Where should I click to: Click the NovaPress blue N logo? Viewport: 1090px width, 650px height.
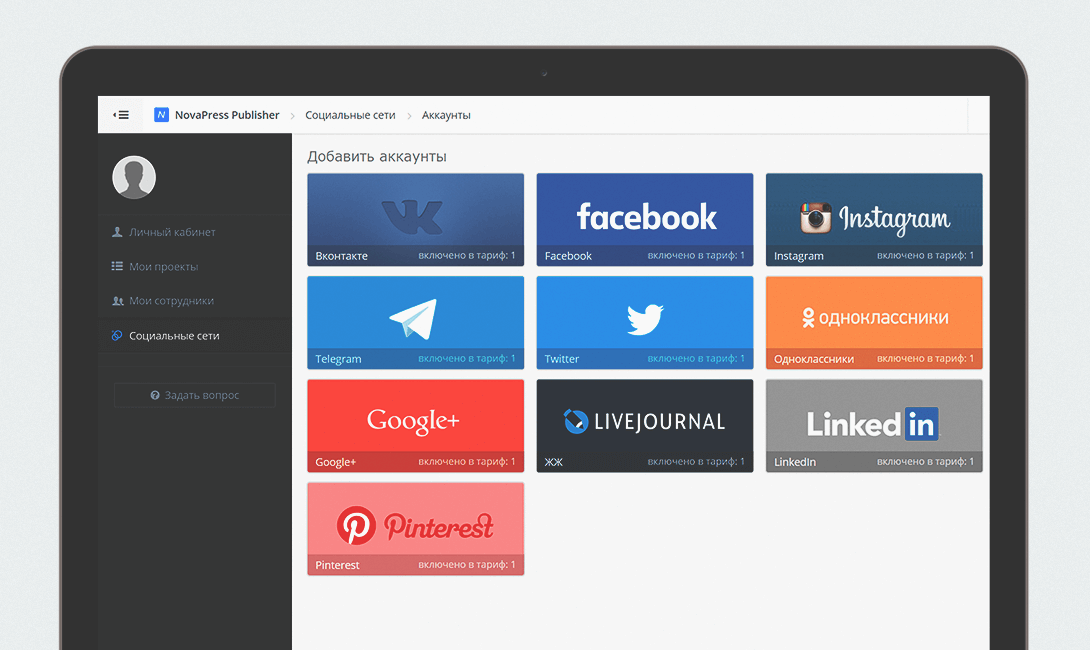point(161,115)
